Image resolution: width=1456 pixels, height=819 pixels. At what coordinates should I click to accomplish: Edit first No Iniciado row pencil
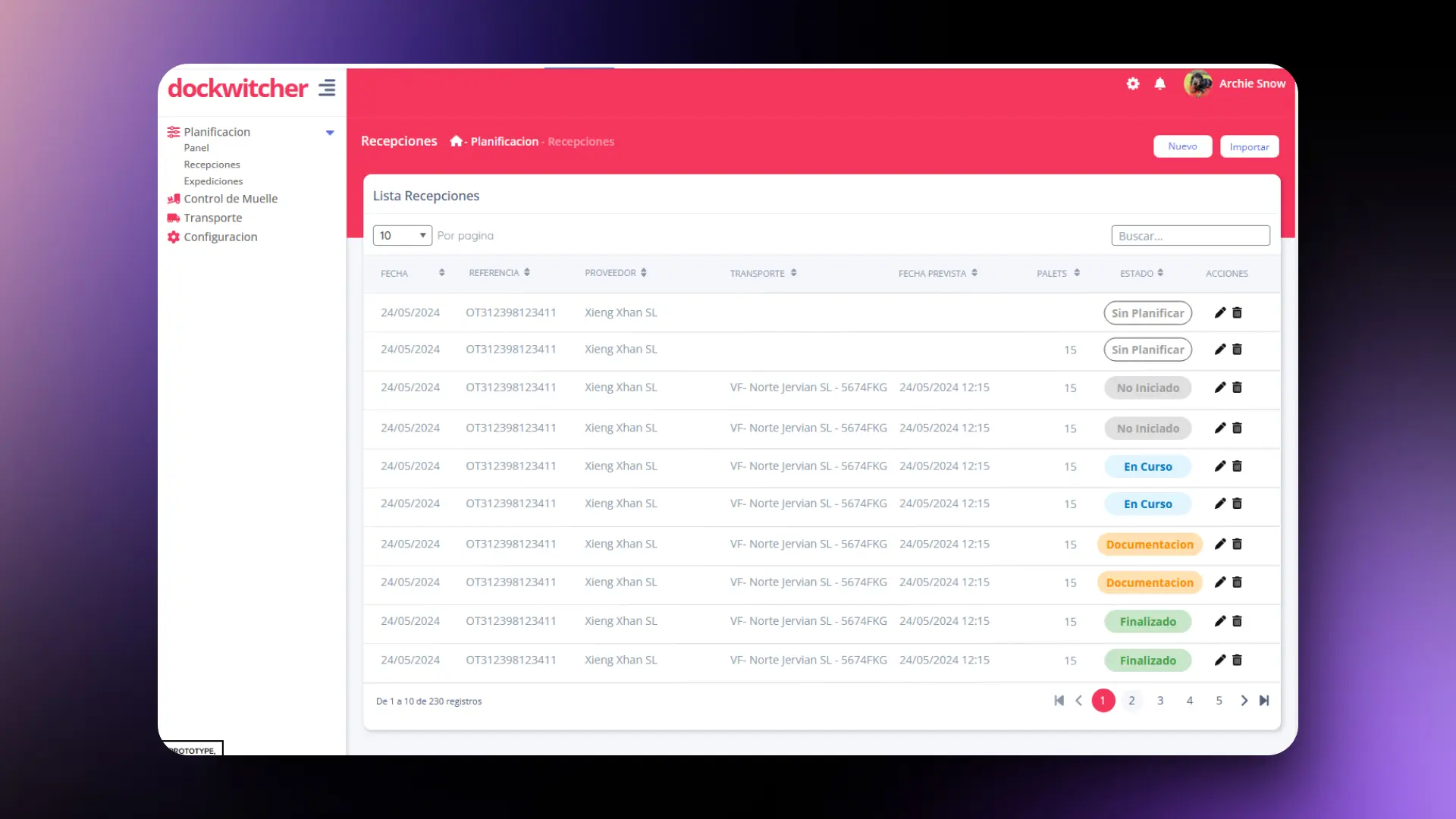[x=1220, y=387]
